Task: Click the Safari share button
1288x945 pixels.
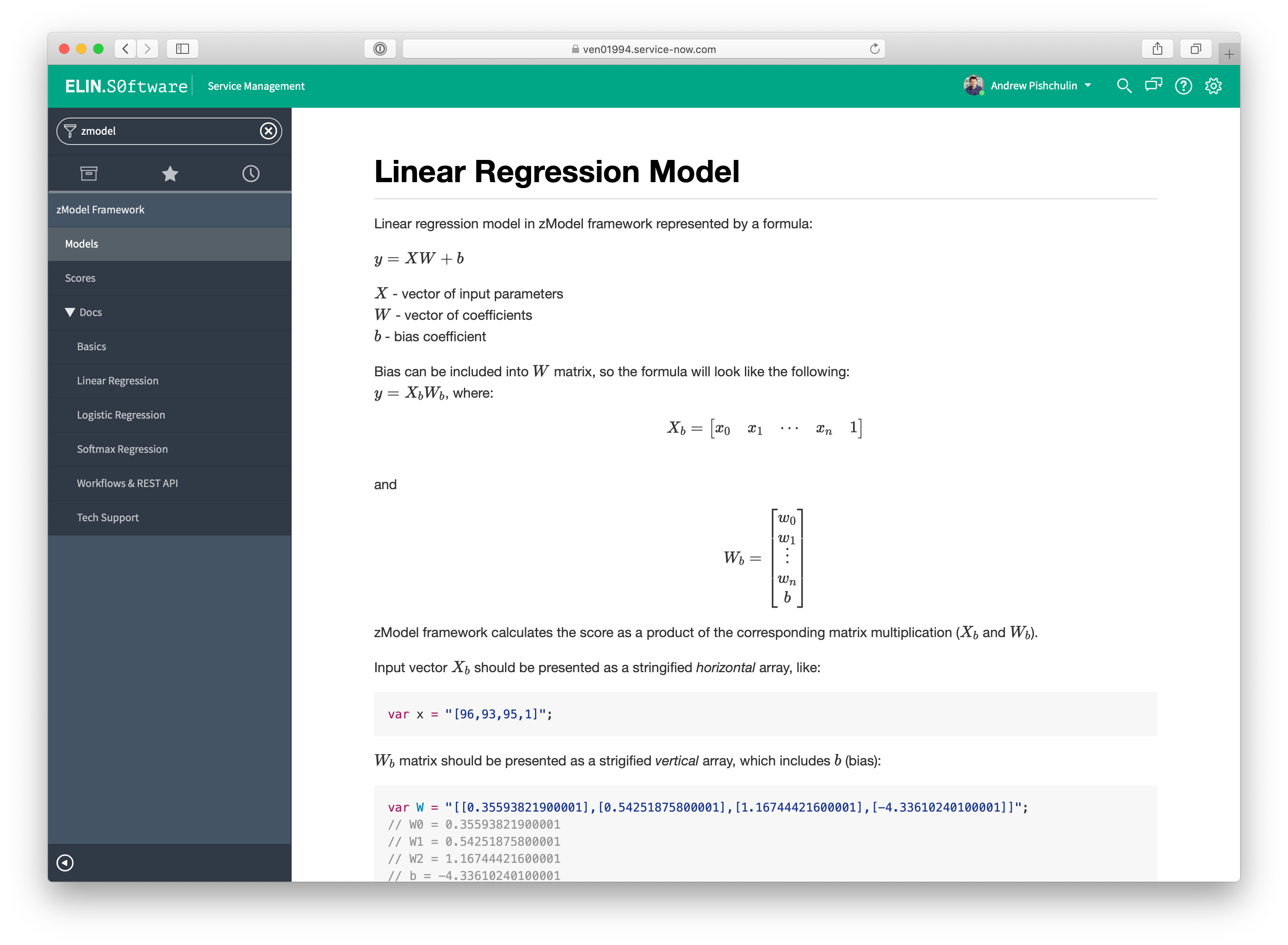Action: point(1157,49)
